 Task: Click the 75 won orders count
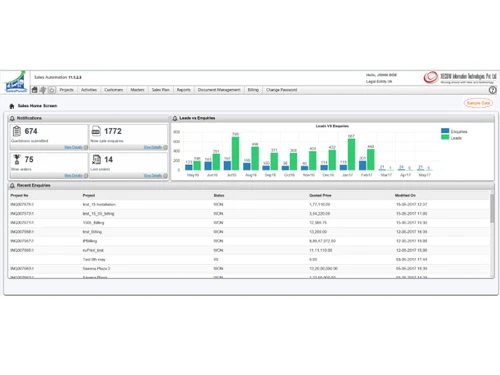(29, 160)
